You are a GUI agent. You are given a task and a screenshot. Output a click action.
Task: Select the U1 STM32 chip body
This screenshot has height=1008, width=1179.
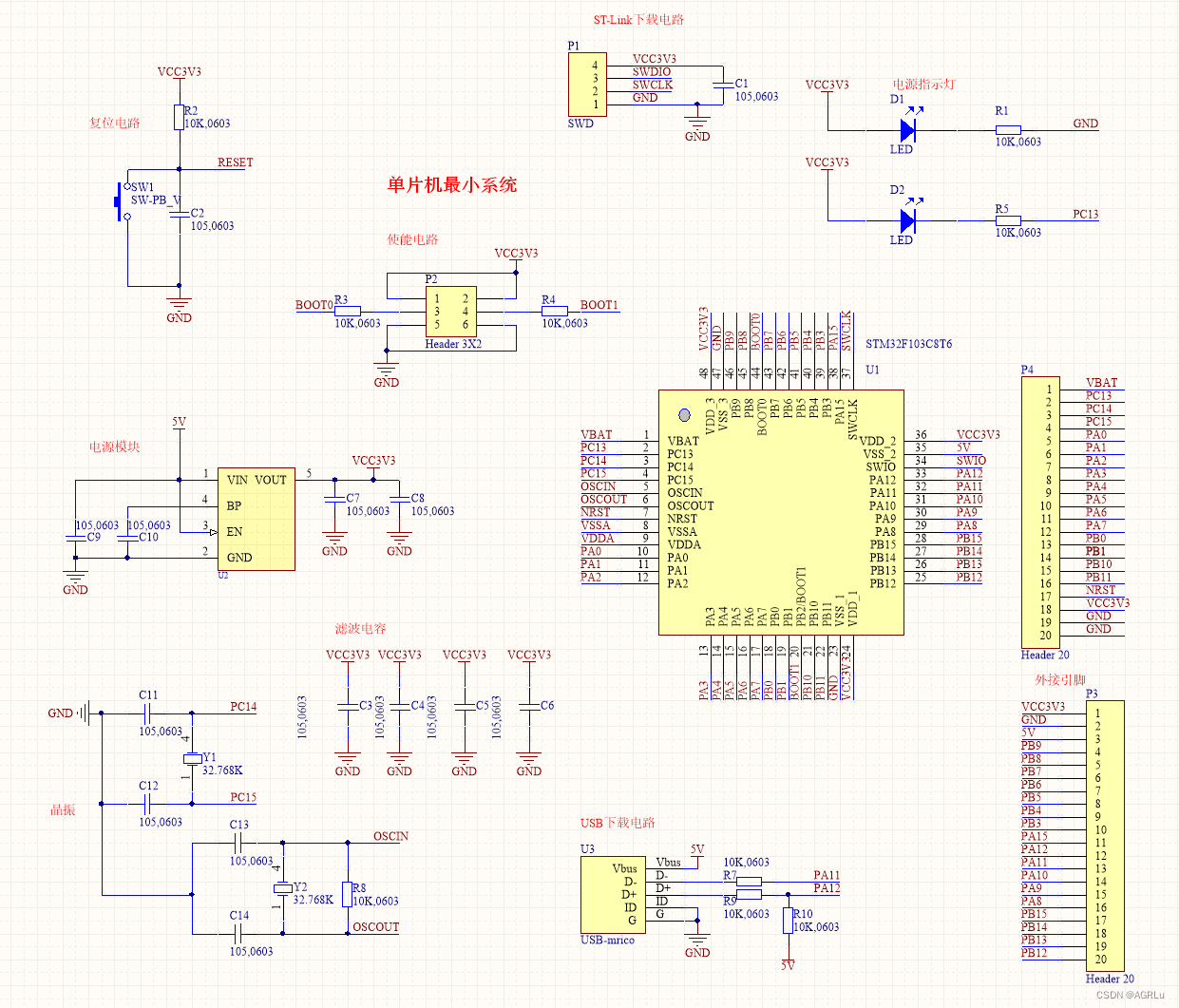point(781,511)
